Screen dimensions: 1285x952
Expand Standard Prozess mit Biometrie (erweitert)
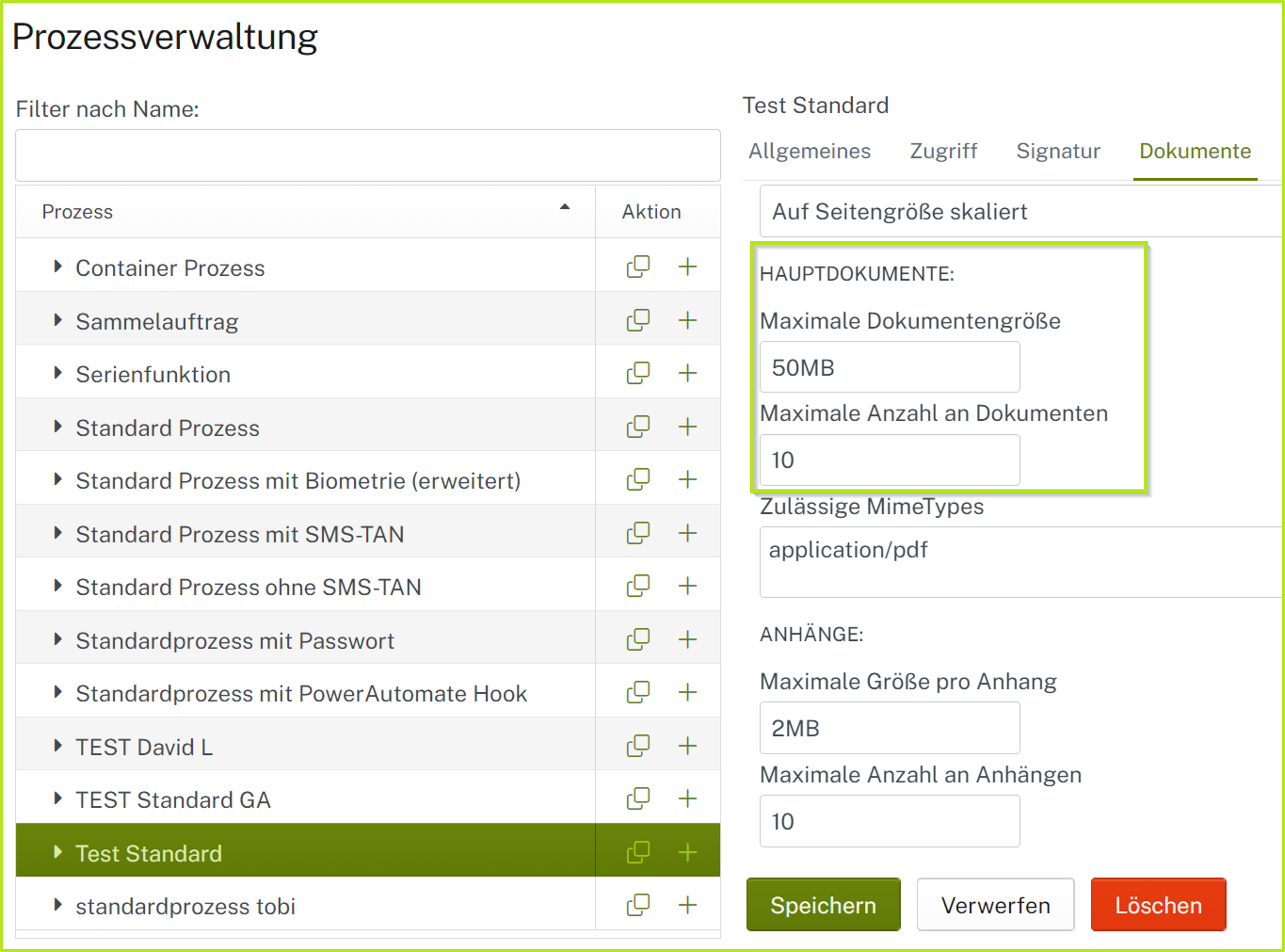pyautogui.click(x=57, y=479)
